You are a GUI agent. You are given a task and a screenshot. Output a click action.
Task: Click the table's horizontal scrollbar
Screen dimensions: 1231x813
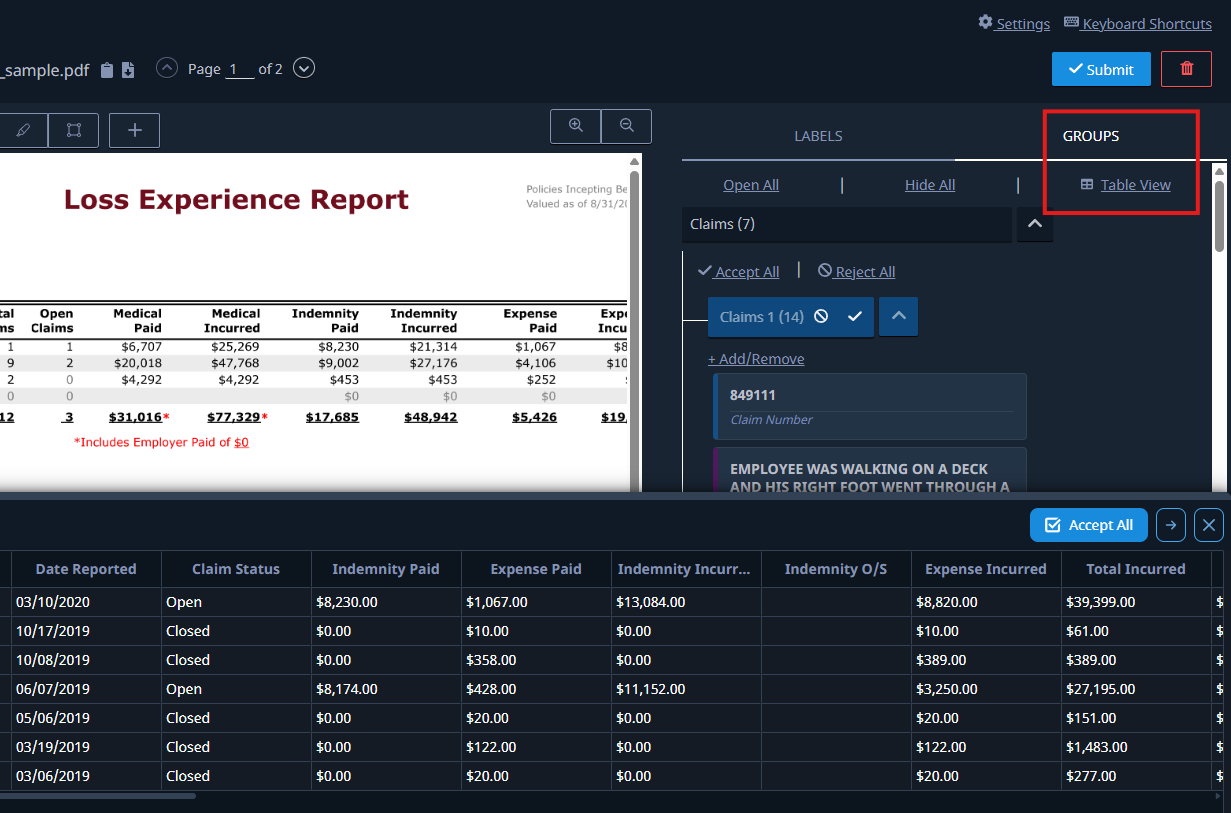point(98,796)
